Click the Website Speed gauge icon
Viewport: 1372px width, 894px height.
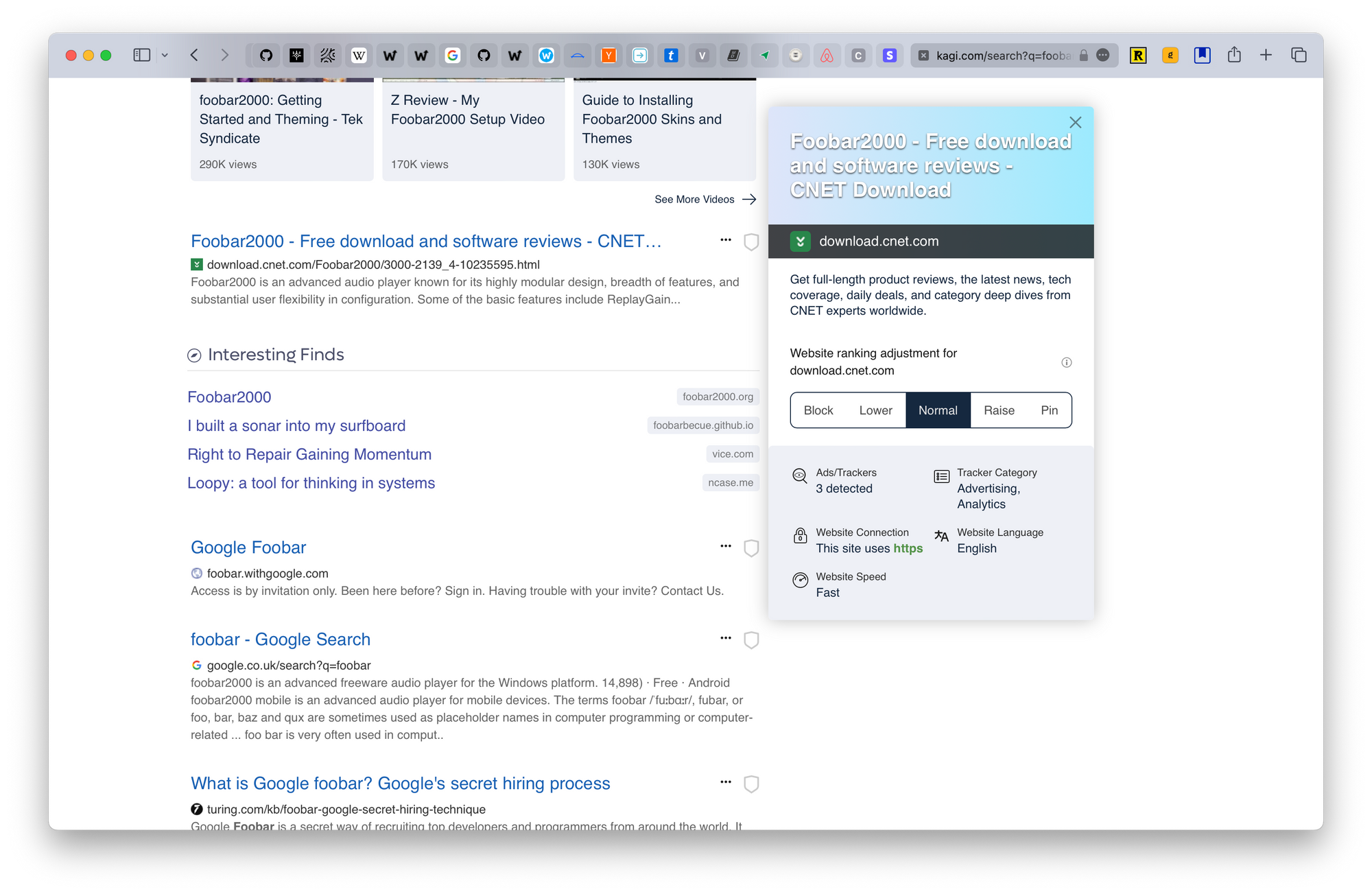tap(800, 580)
